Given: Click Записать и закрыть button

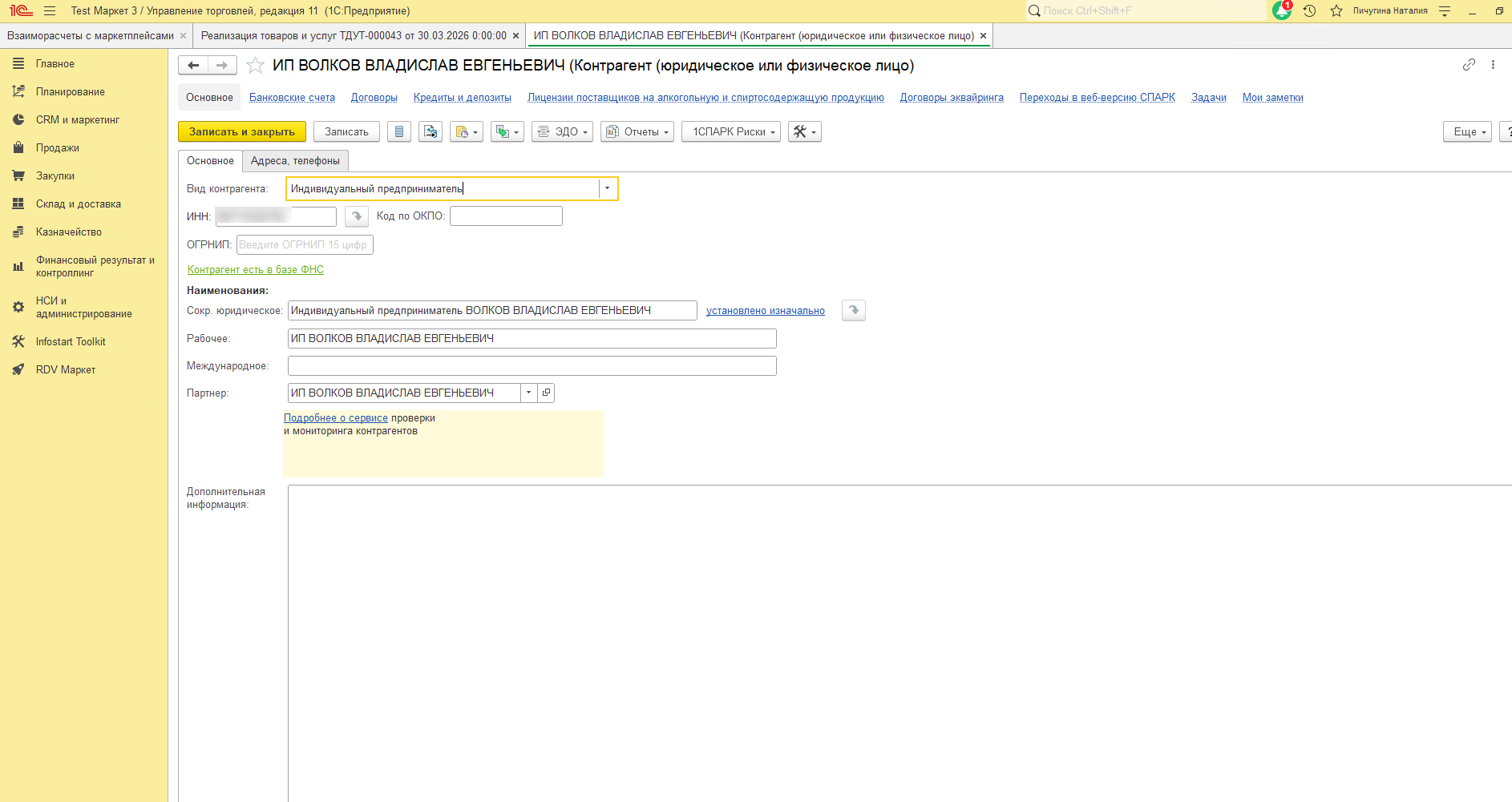Looking at the screenshot, I should [242, 132].
